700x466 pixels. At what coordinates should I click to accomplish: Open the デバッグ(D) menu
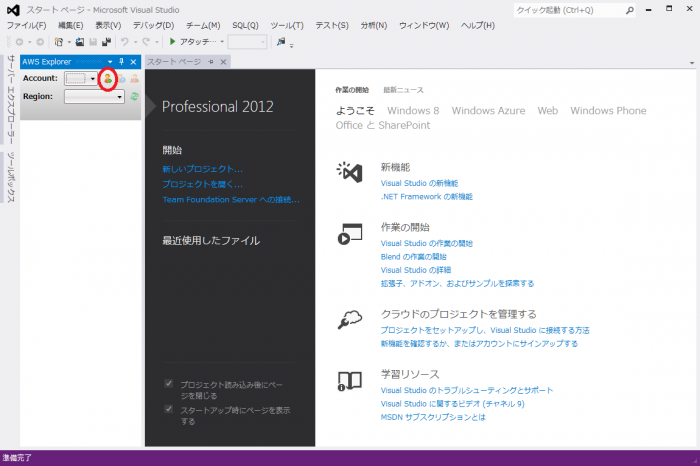click(x=154, y=25)
